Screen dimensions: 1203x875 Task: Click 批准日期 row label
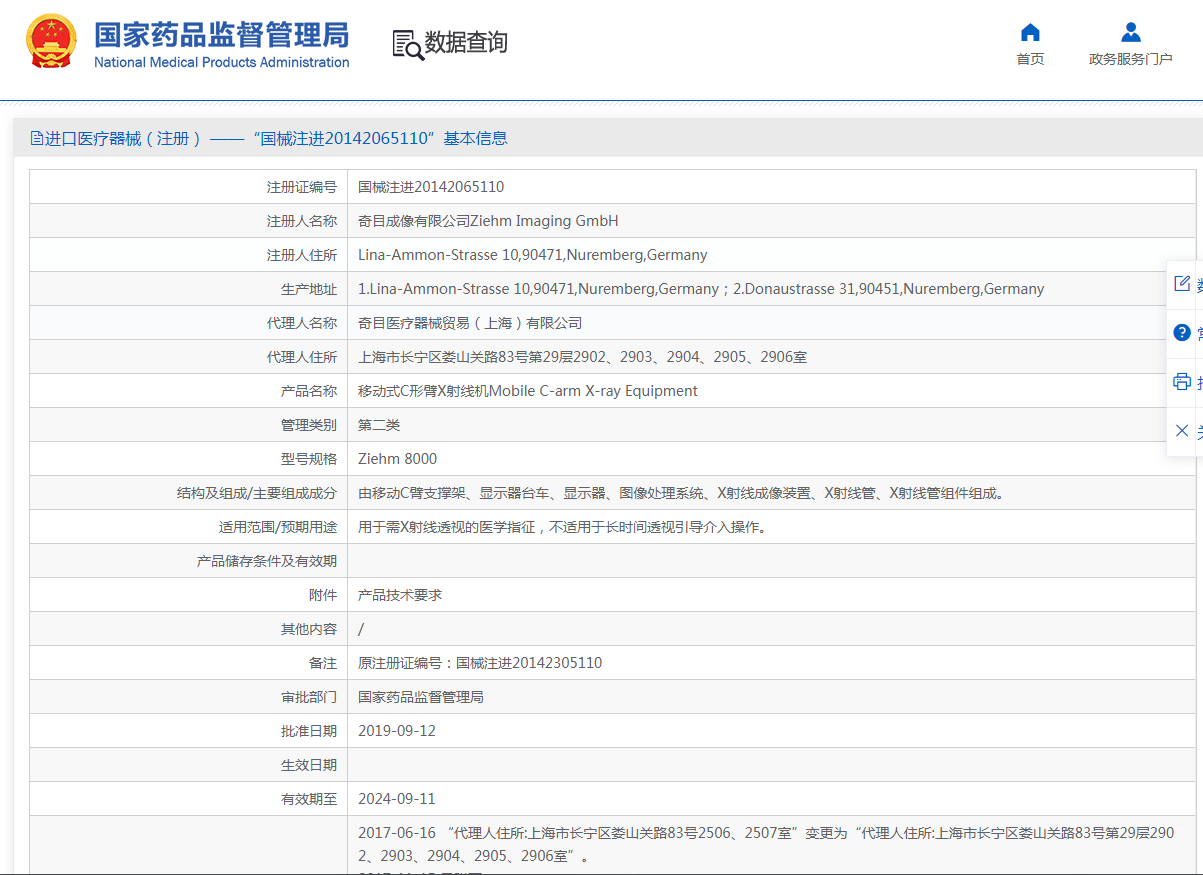coord(309,731)
